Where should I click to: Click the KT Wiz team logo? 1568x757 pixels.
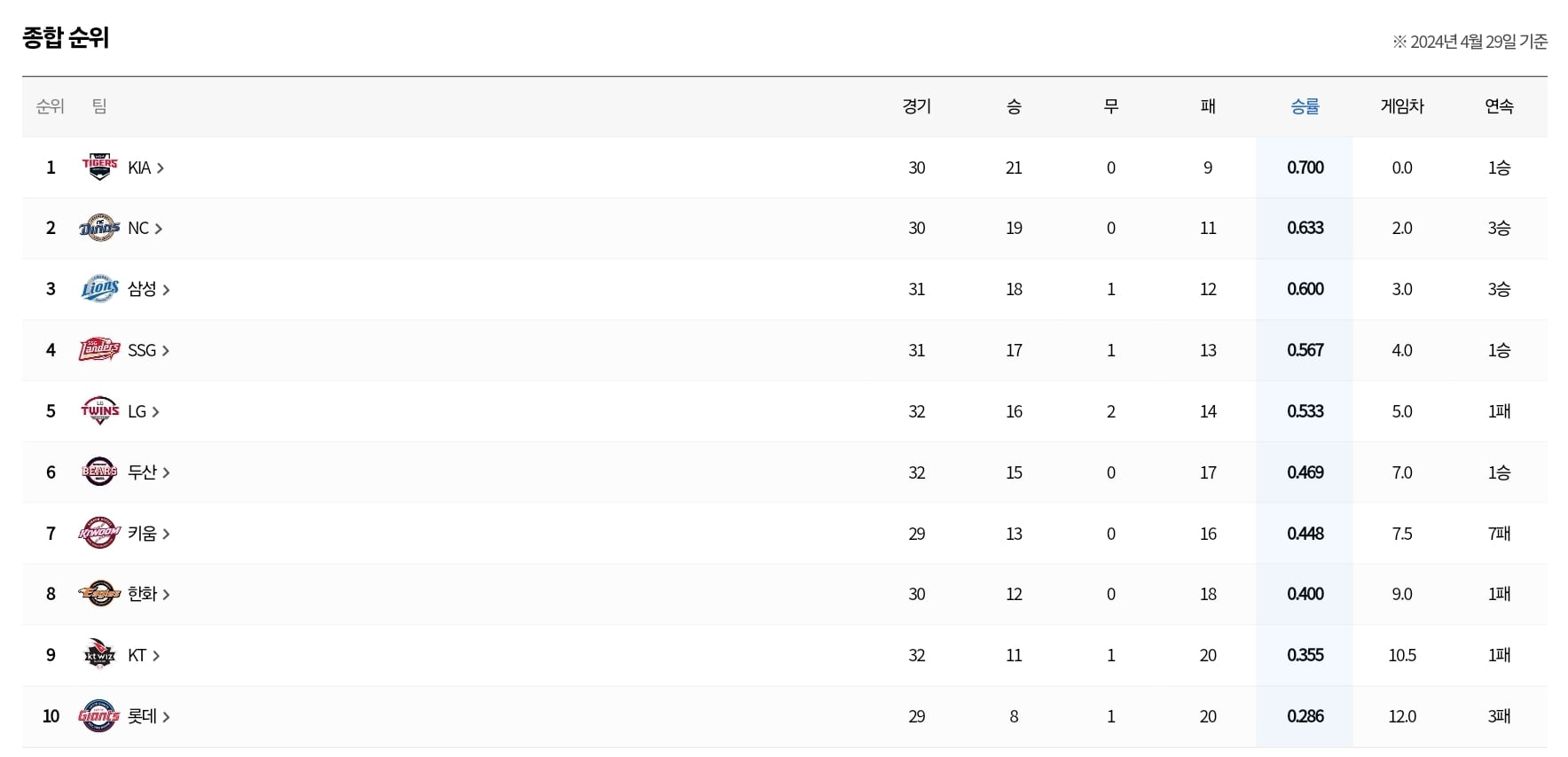click(x=99, y=654)
